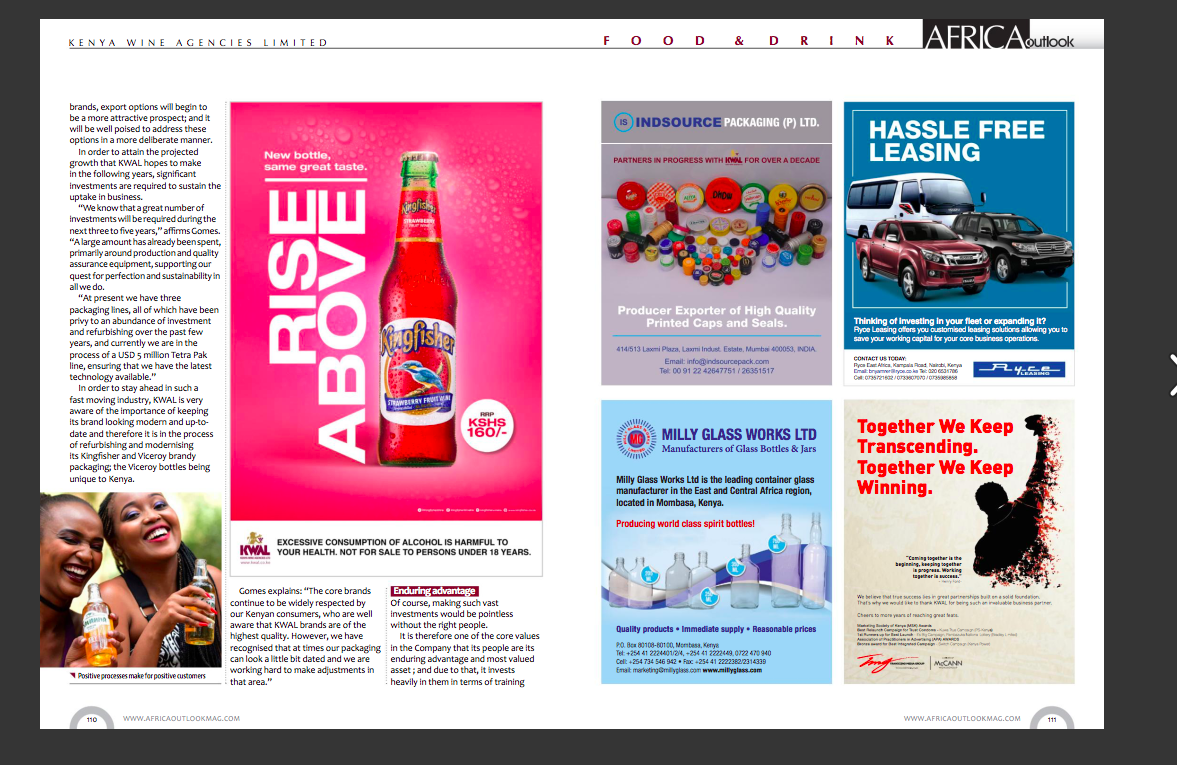Click the 'MILLY GLASS WORKS LTD' title

[739, 434]
